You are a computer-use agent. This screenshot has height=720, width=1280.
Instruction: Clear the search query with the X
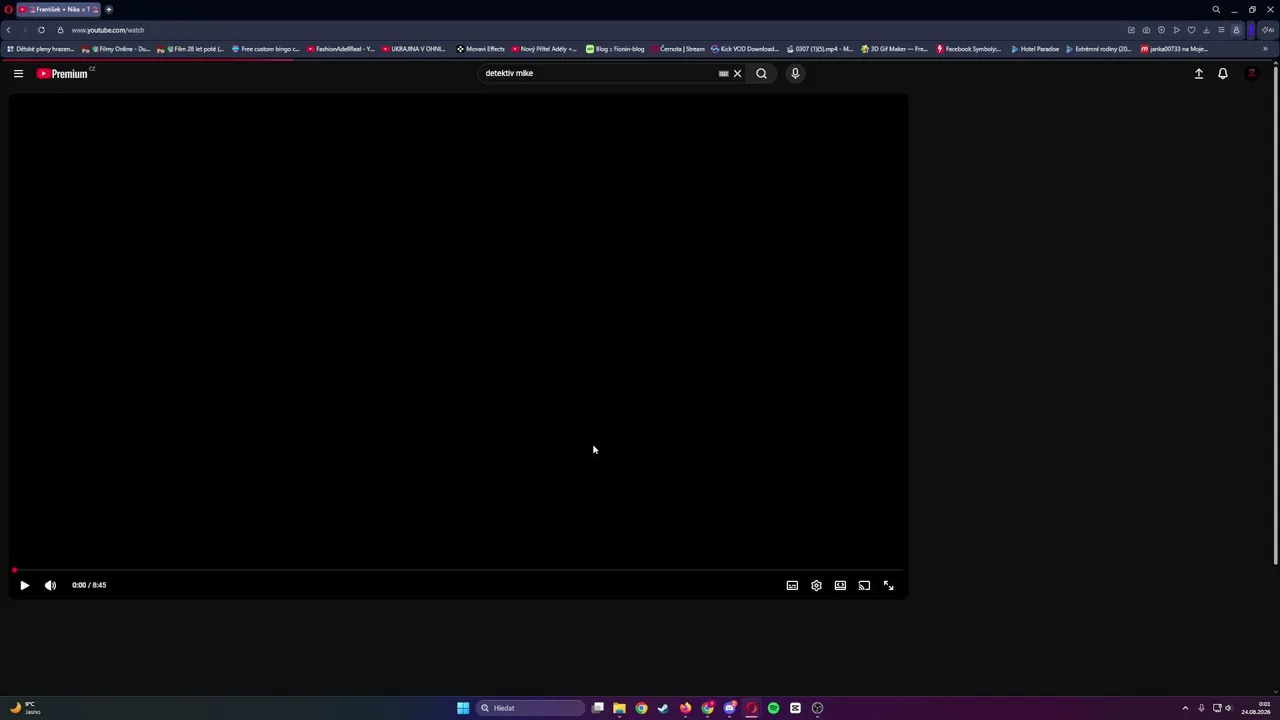[737, 73]
